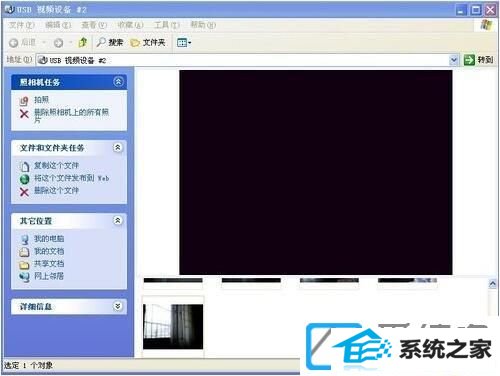Select the captured window photo thumbnail
The image size is (500, 376).
pyautogui.click(x=173, y=327)
